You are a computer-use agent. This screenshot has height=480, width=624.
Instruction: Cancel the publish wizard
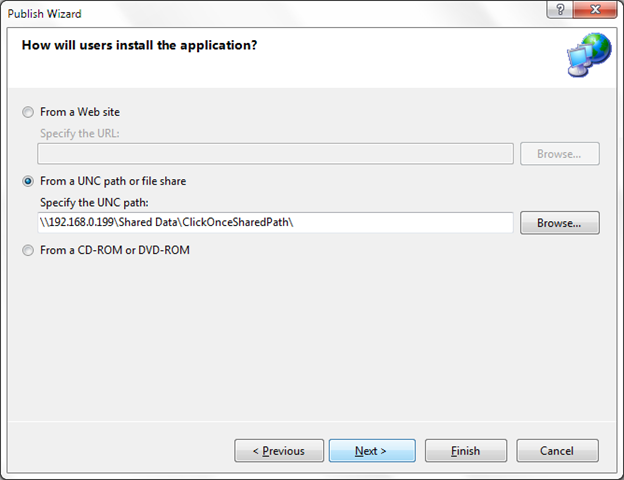(557, 451)
